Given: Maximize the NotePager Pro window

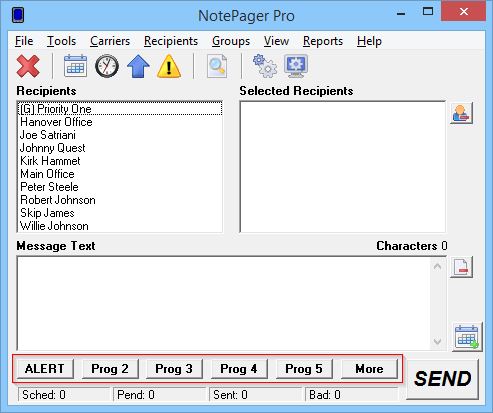Looking at the screenshot, I should click(x=428, y=12).
